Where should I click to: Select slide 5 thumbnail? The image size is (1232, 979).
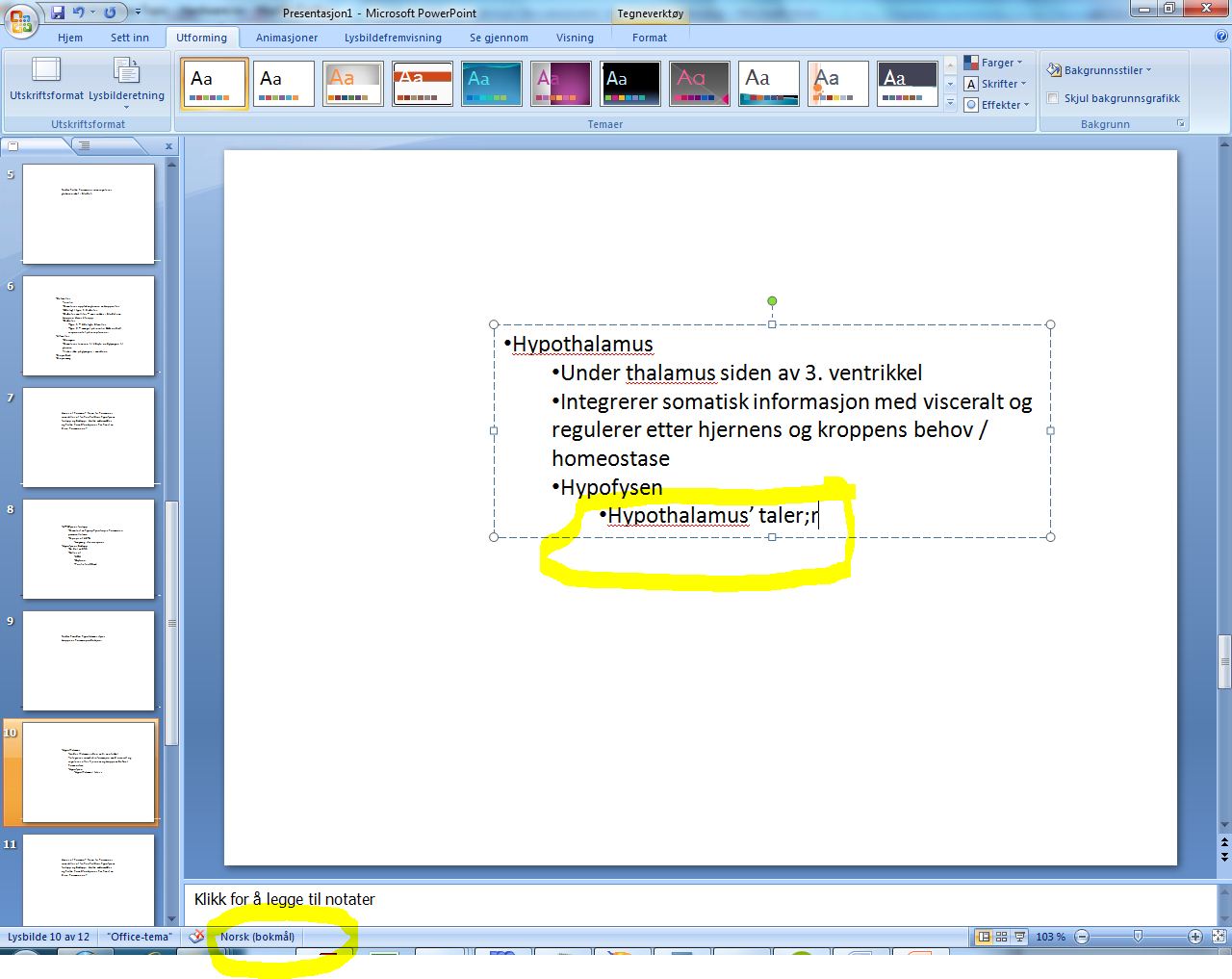coord(89,214)
